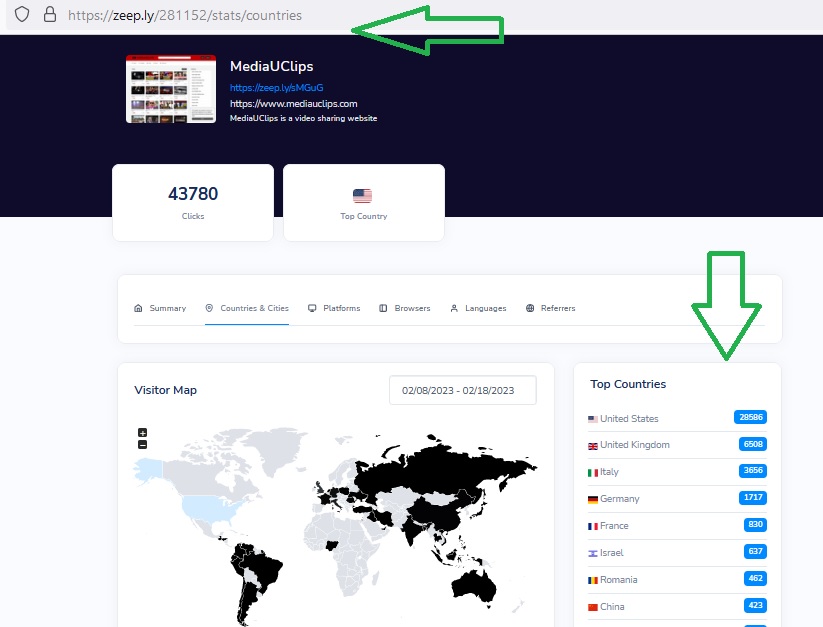The width and height of the screenshot is (823, 627).
Task: Click the 28586 United States count badge
Action: point(750,417)
